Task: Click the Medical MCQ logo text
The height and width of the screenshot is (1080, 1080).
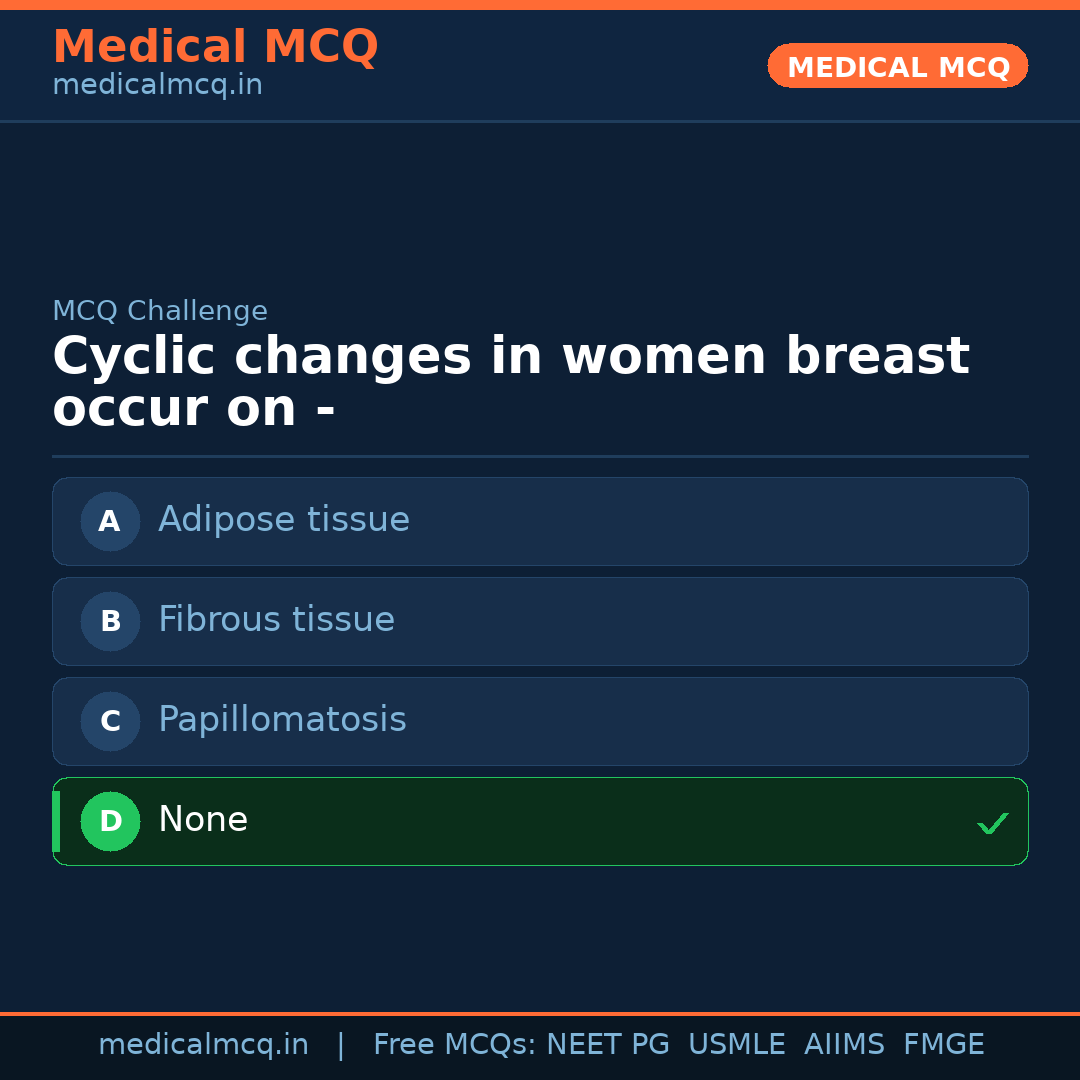Action: point(215,46)
